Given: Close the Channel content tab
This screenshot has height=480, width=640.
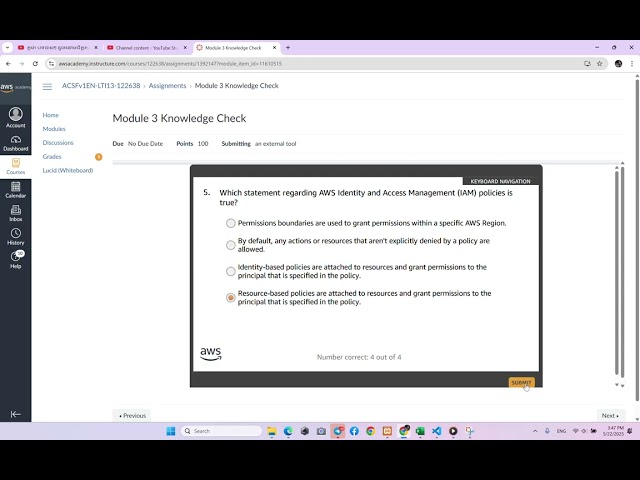Looking at the screenshot, I should 185,48.
